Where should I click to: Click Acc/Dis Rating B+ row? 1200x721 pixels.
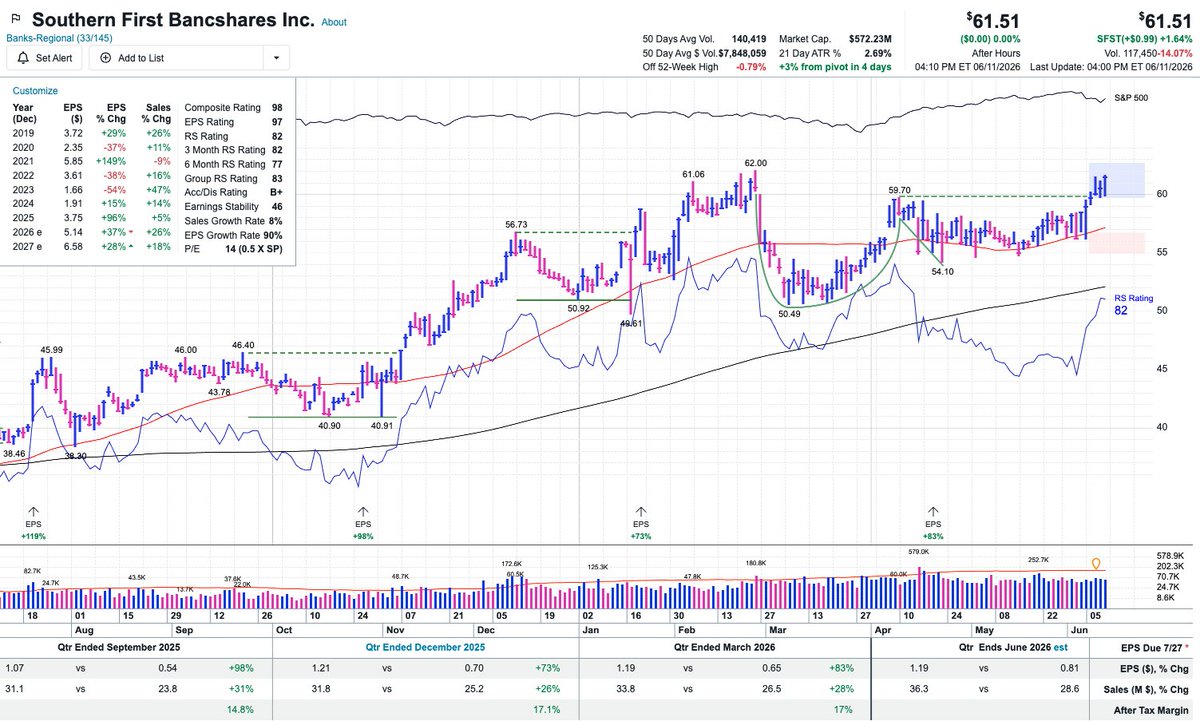(x=234, y=192)
